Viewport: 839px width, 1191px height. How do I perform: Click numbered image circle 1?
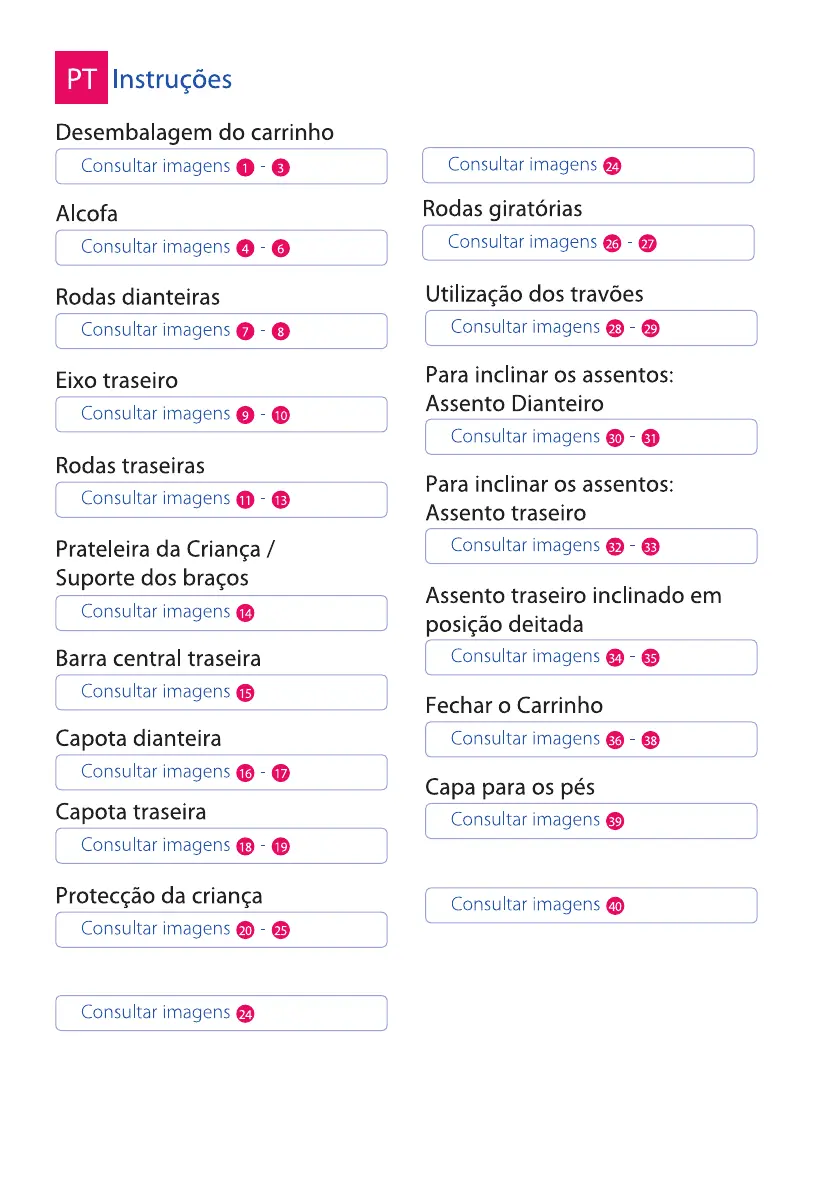[x=245, y=168]
